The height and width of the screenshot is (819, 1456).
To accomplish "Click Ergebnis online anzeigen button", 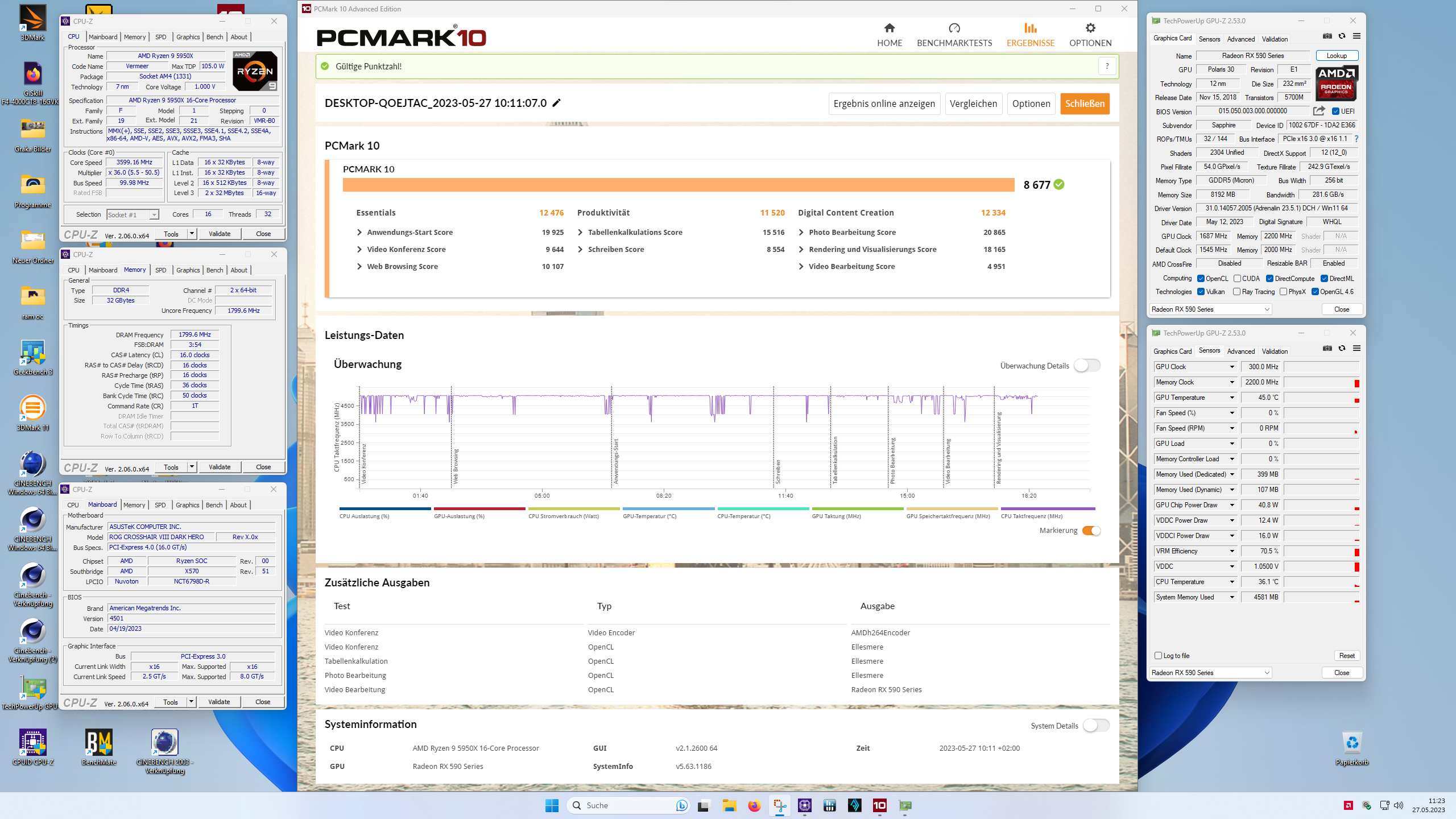I will [x=884, y=104].
